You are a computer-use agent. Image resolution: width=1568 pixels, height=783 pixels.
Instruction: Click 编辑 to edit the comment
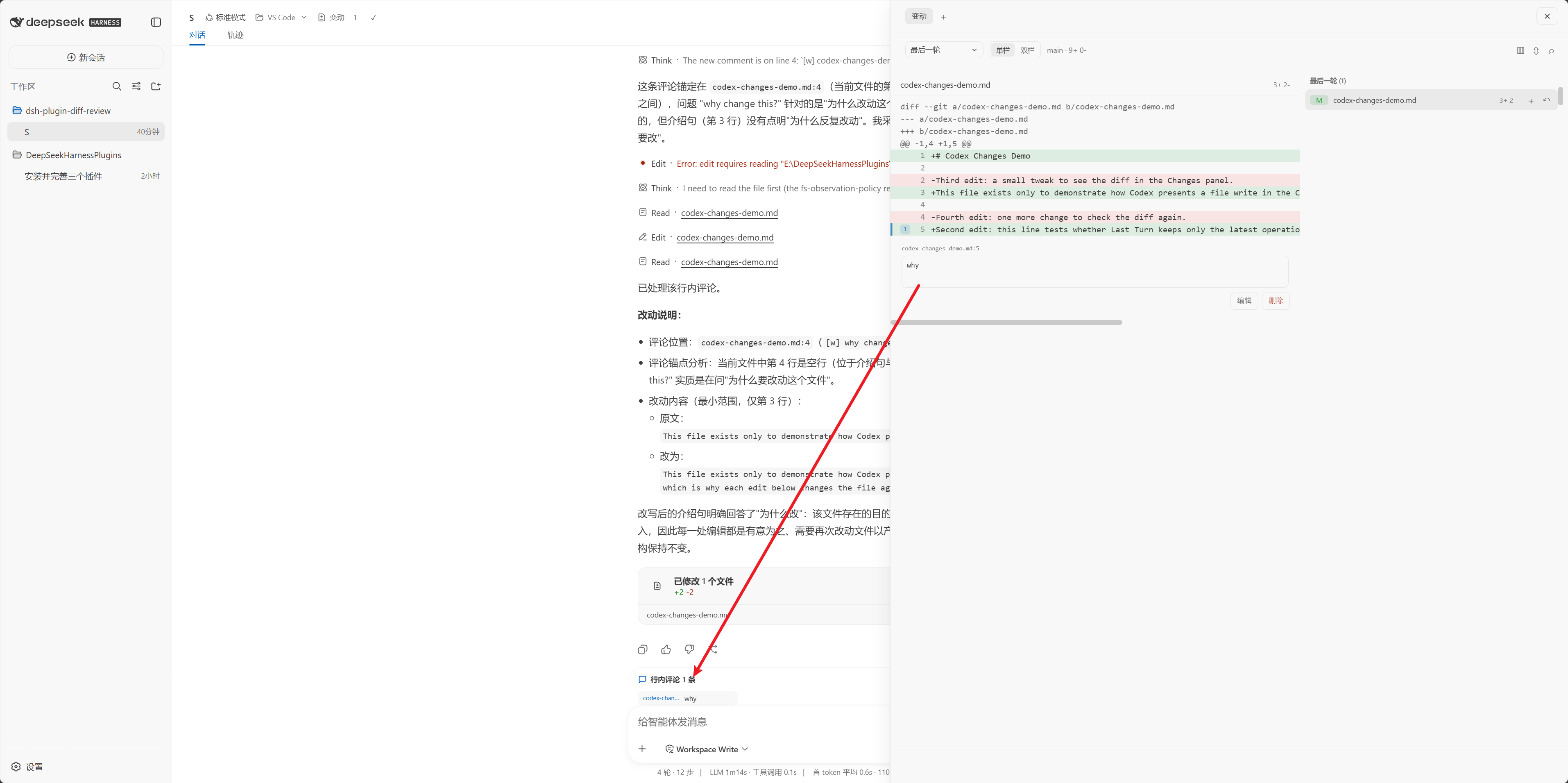pyautogui.click(x=1244, y=301)
